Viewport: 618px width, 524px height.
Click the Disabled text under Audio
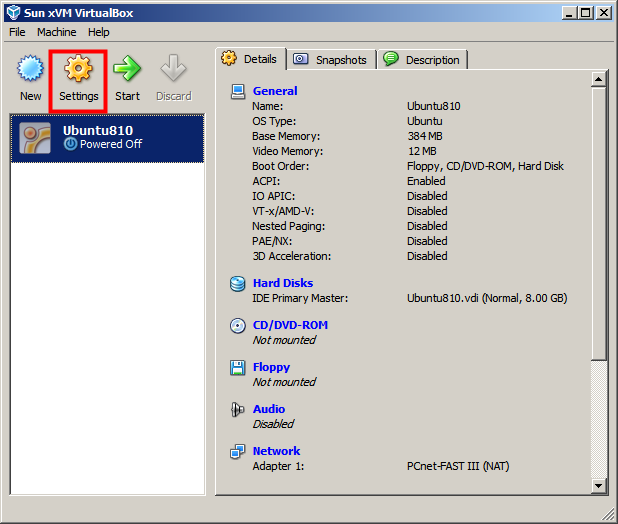tap(273, 424)
